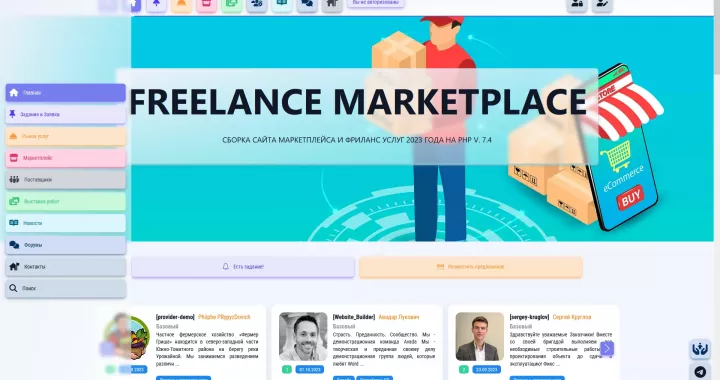
Task: Click the user registration pencil icon at top right
Action: click(x=602, y=5)
